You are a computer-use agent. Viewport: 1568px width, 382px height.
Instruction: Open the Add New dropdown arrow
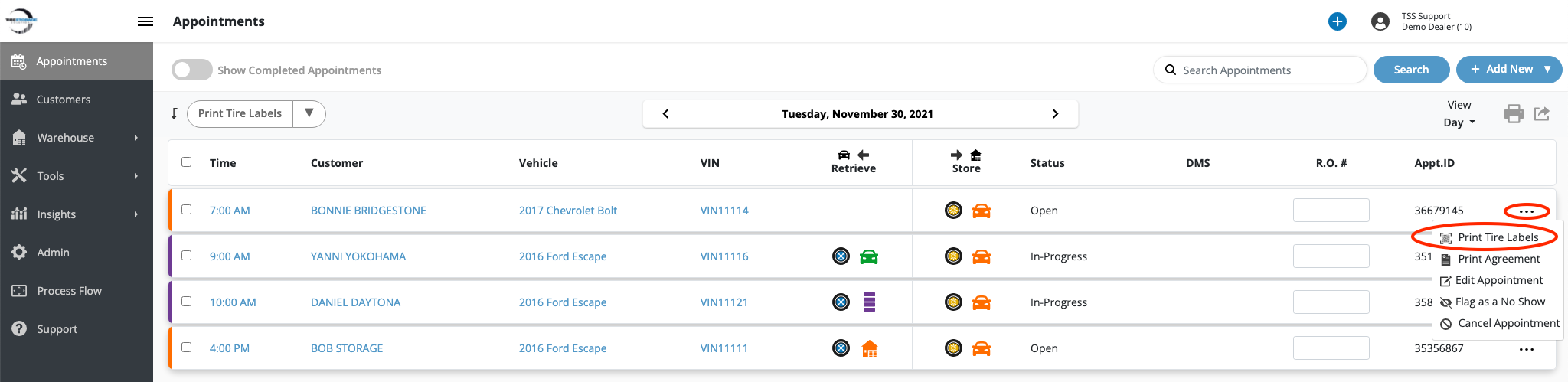tap(1547, 69)
